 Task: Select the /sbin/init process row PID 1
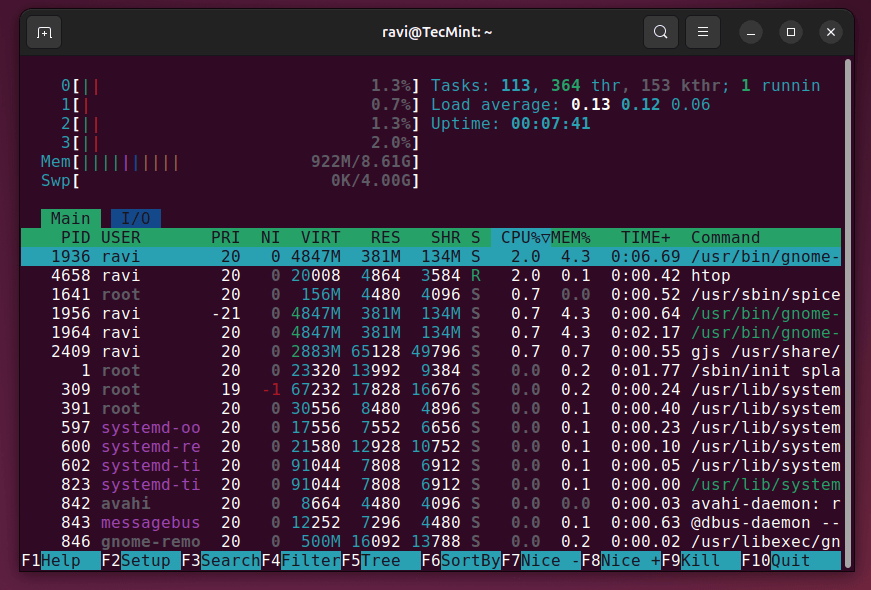click(x=431, y=371)
